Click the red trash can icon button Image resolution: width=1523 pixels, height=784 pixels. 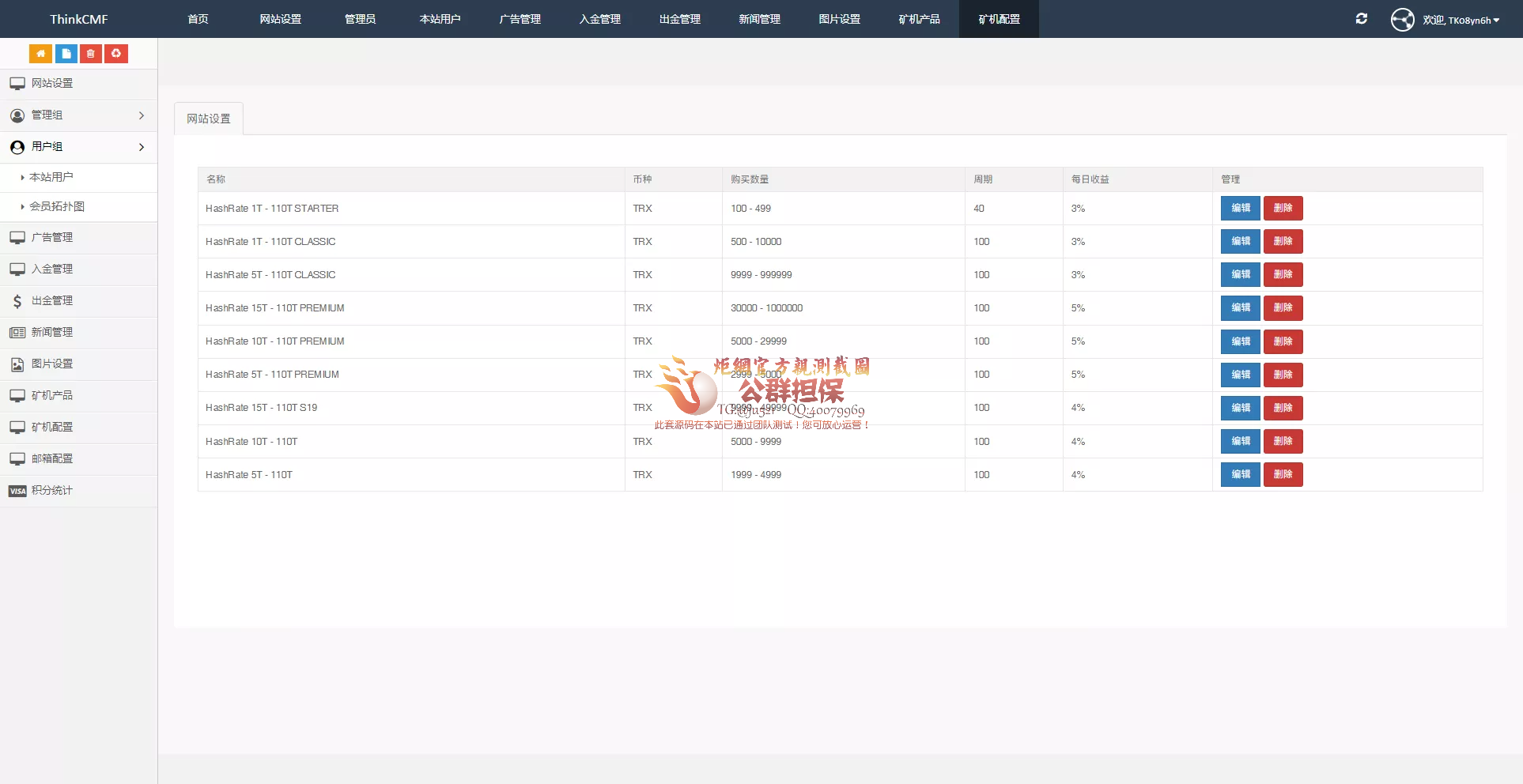coord(91,54)
